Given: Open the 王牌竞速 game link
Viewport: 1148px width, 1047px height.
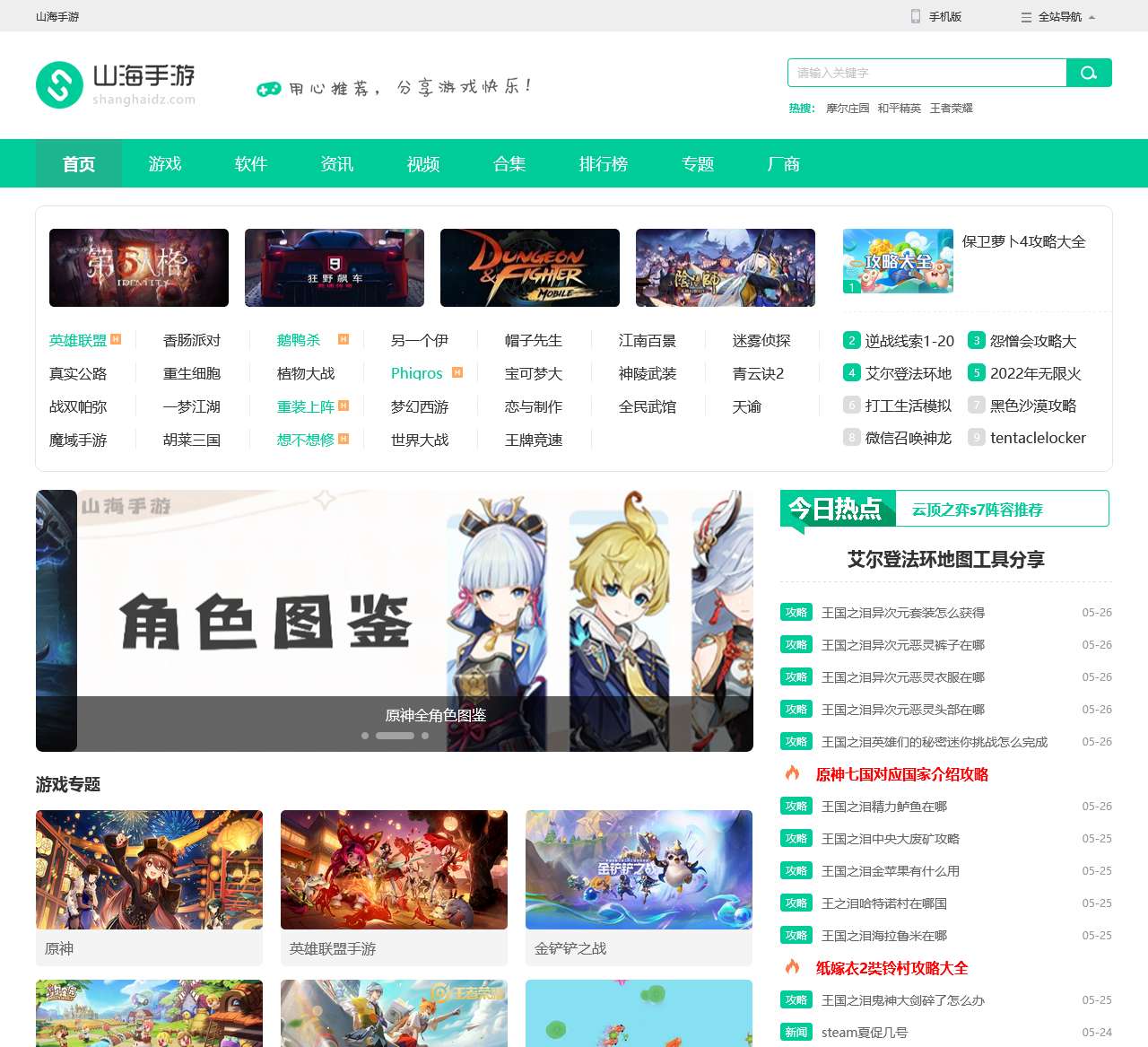Looking at the screenshot, I should pos(534,440).
